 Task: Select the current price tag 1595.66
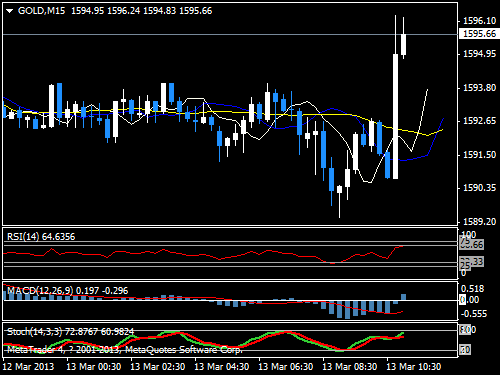point(479,34)
